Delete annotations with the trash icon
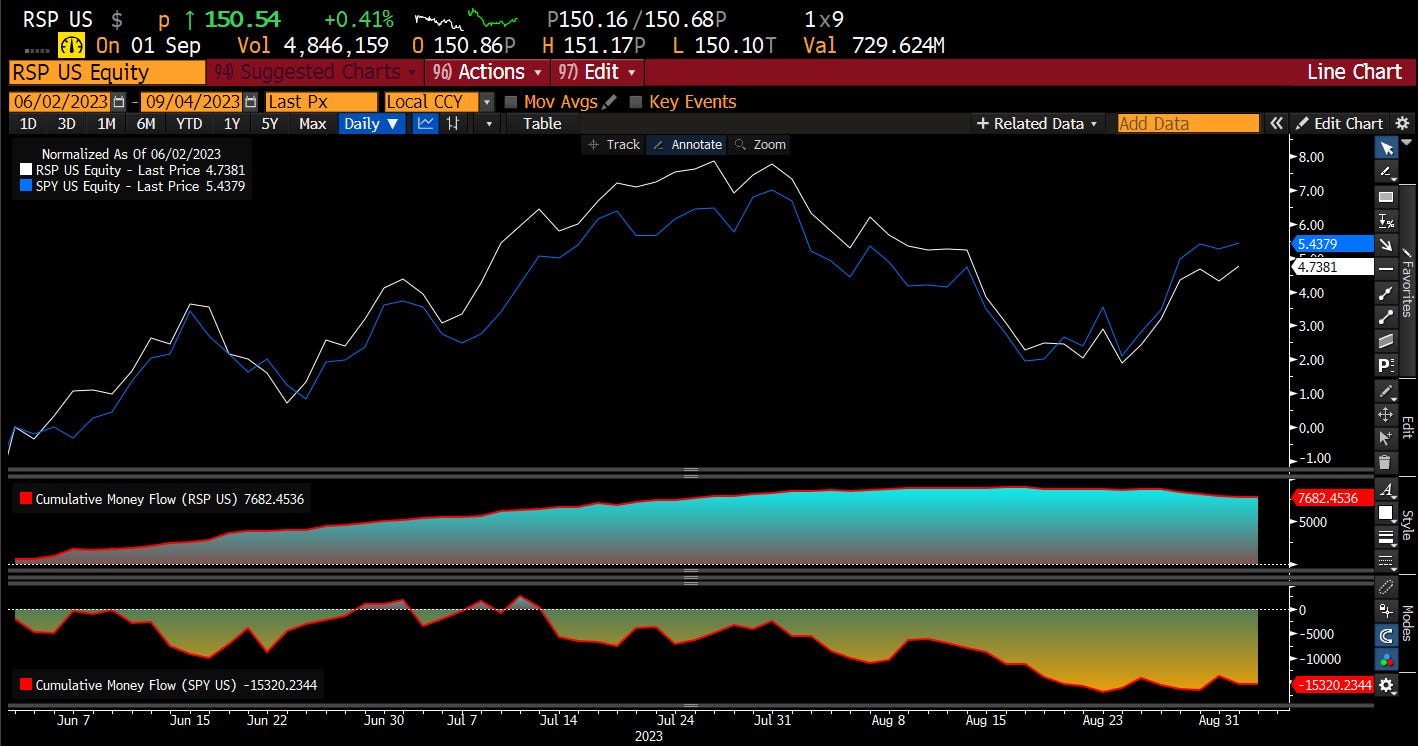Screen dimensions: 1418x746 (x=1386, y=462)
